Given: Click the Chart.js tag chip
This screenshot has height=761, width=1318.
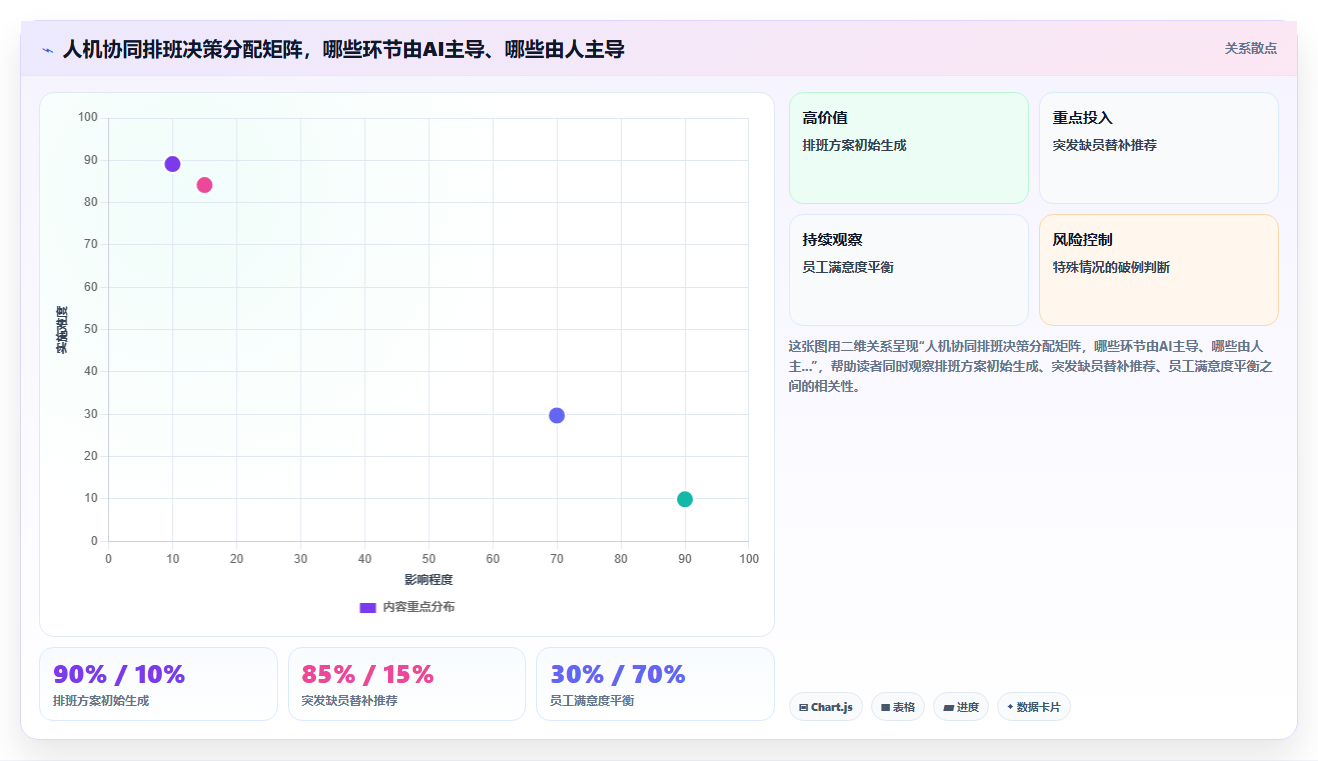Looking at the screenshot, I should click(826, 707).
